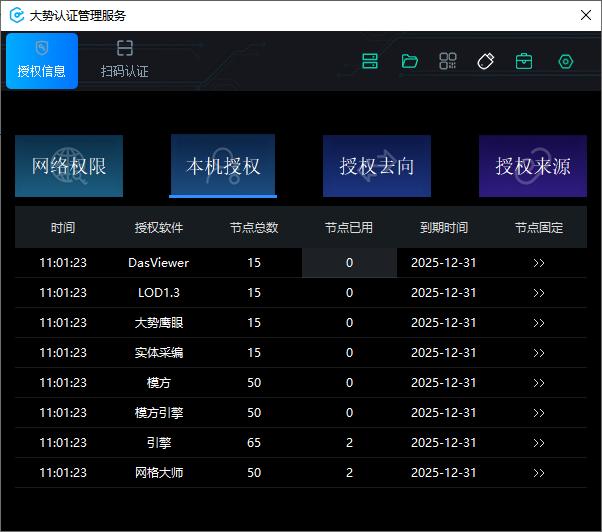Viewport: 602px width, 532px height.
Task: Open the 授权来源 panel
Action: (533, 166)
